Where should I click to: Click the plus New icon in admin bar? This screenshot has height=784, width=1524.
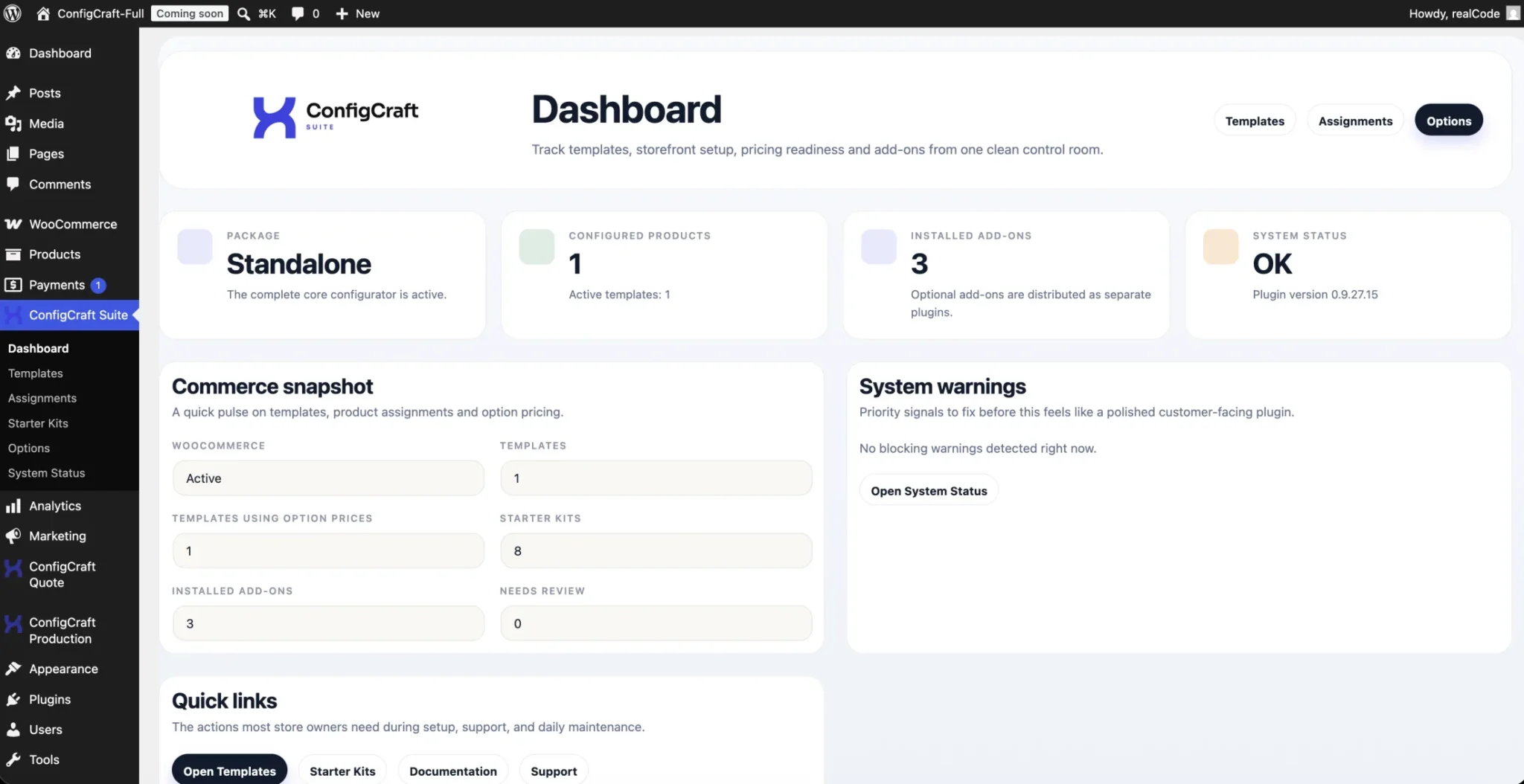(342, 13)
